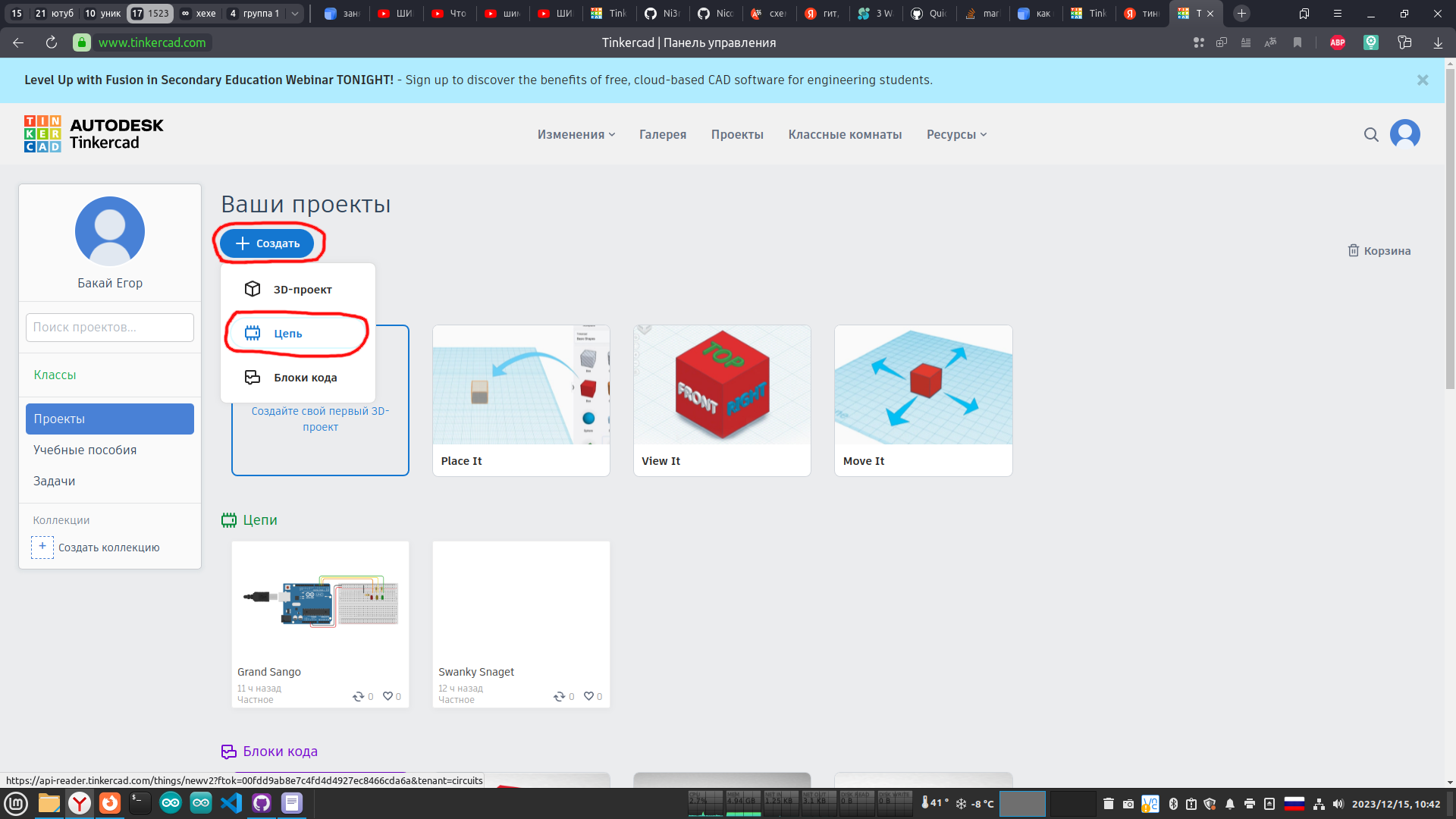Click the remix icon on Grand Sango

tap(358, 696)
